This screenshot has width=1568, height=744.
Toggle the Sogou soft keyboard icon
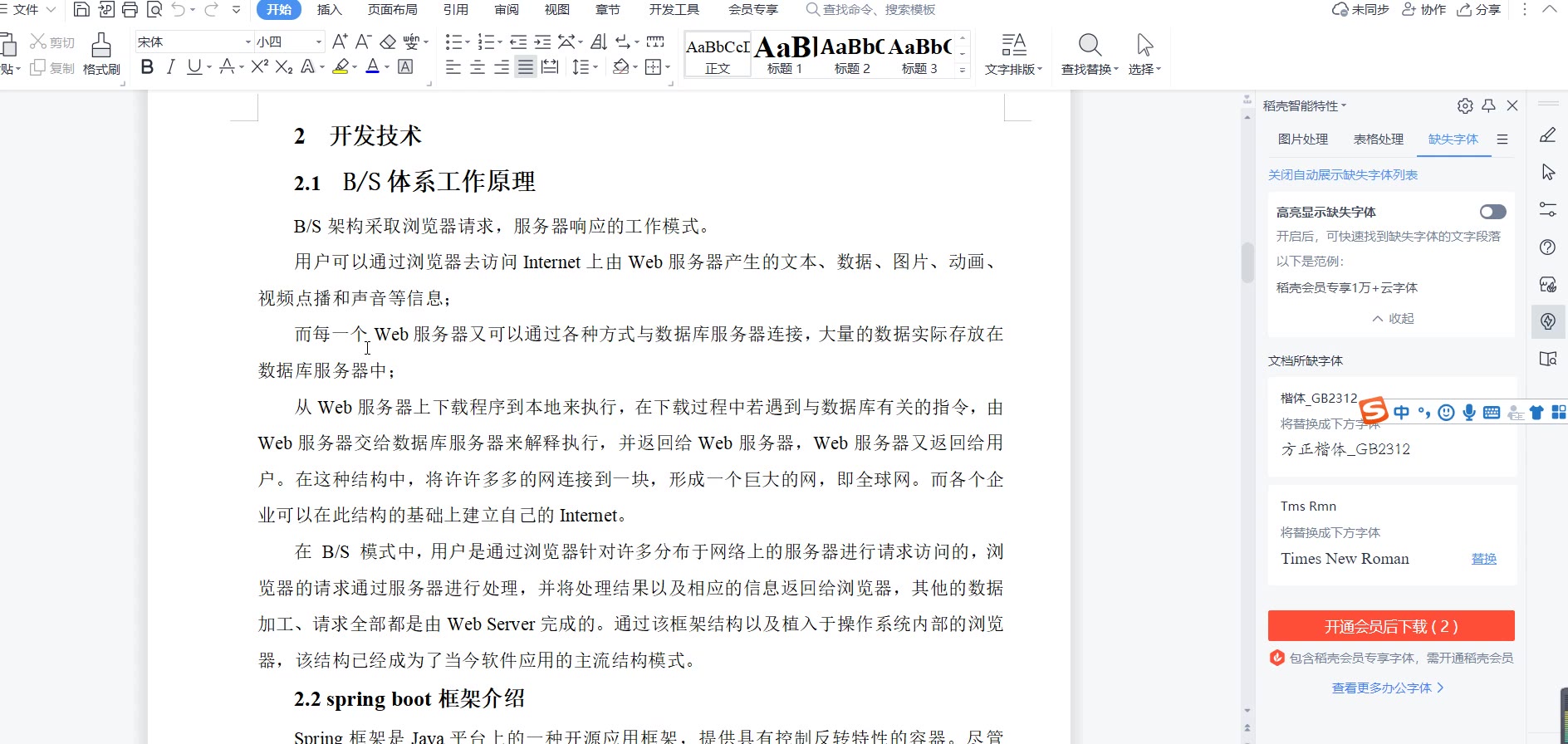pos(1492,413)
